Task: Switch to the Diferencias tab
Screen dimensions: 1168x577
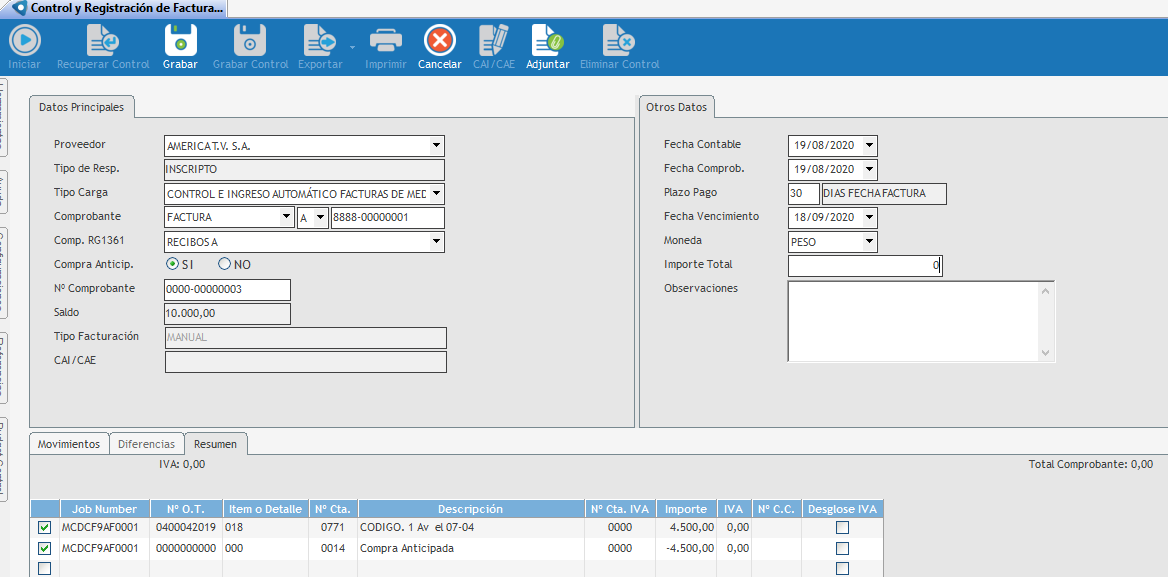Action: tap(146, 444)
